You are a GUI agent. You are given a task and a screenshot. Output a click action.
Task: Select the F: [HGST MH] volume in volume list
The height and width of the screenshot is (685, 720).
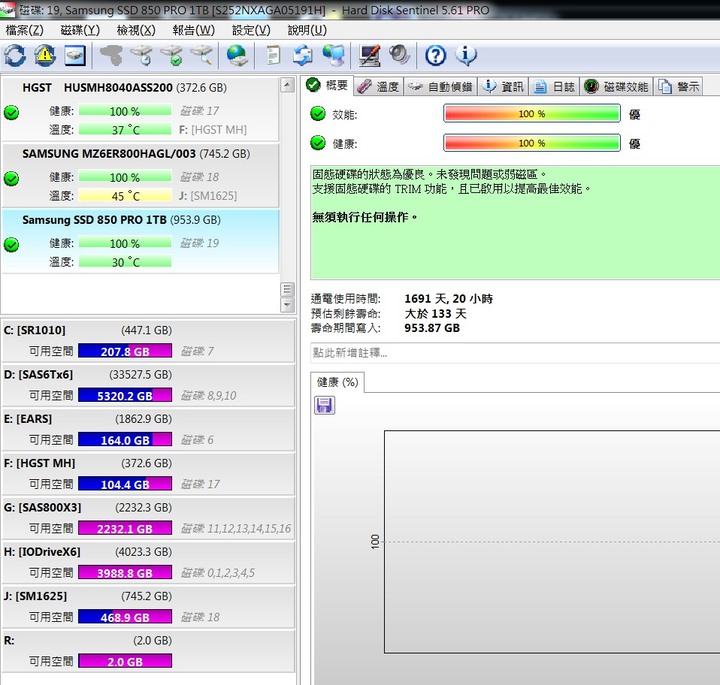pyautogui.click(x=148, y=474)
